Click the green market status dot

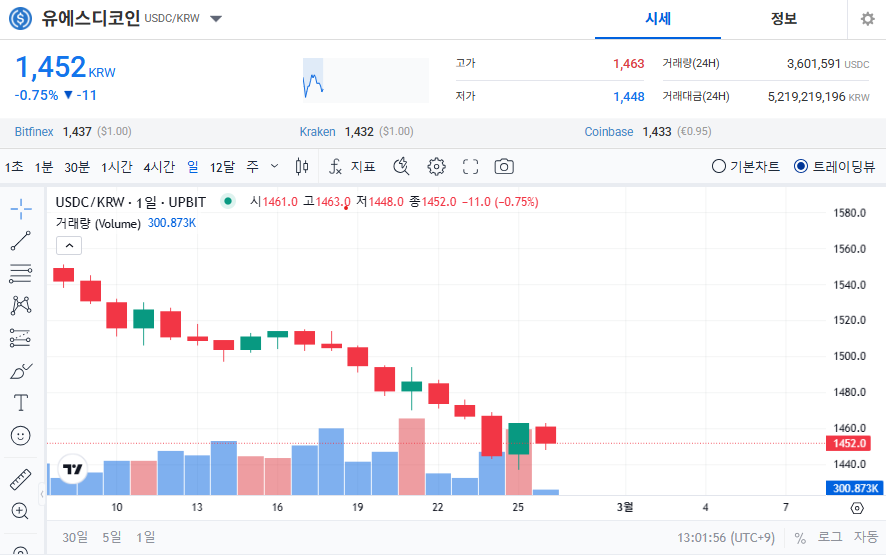[x=228, y=201]
